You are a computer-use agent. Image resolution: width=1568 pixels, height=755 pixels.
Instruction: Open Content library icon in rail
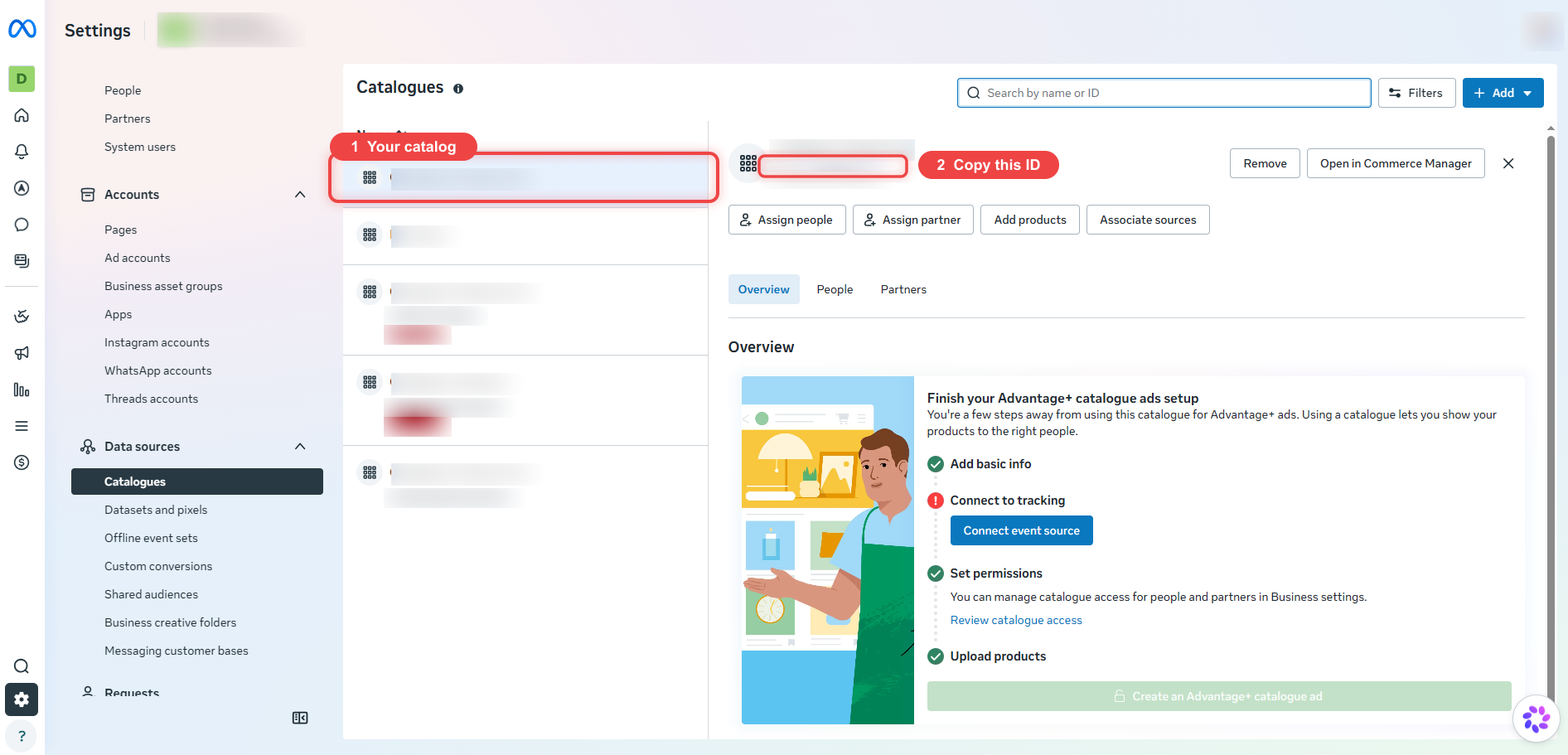[x=22, y=261]
